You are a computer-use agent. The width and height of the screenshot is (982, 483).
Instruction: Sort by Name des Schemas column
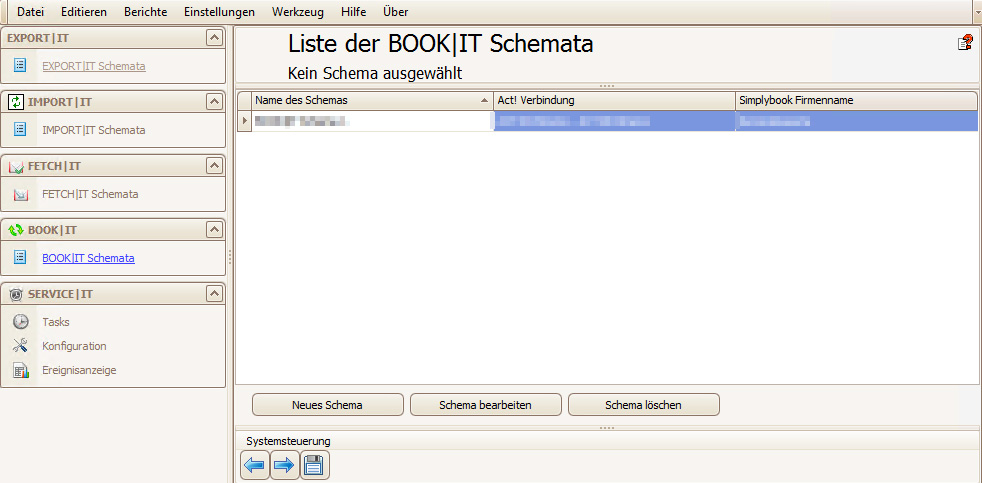pos(373,100)
